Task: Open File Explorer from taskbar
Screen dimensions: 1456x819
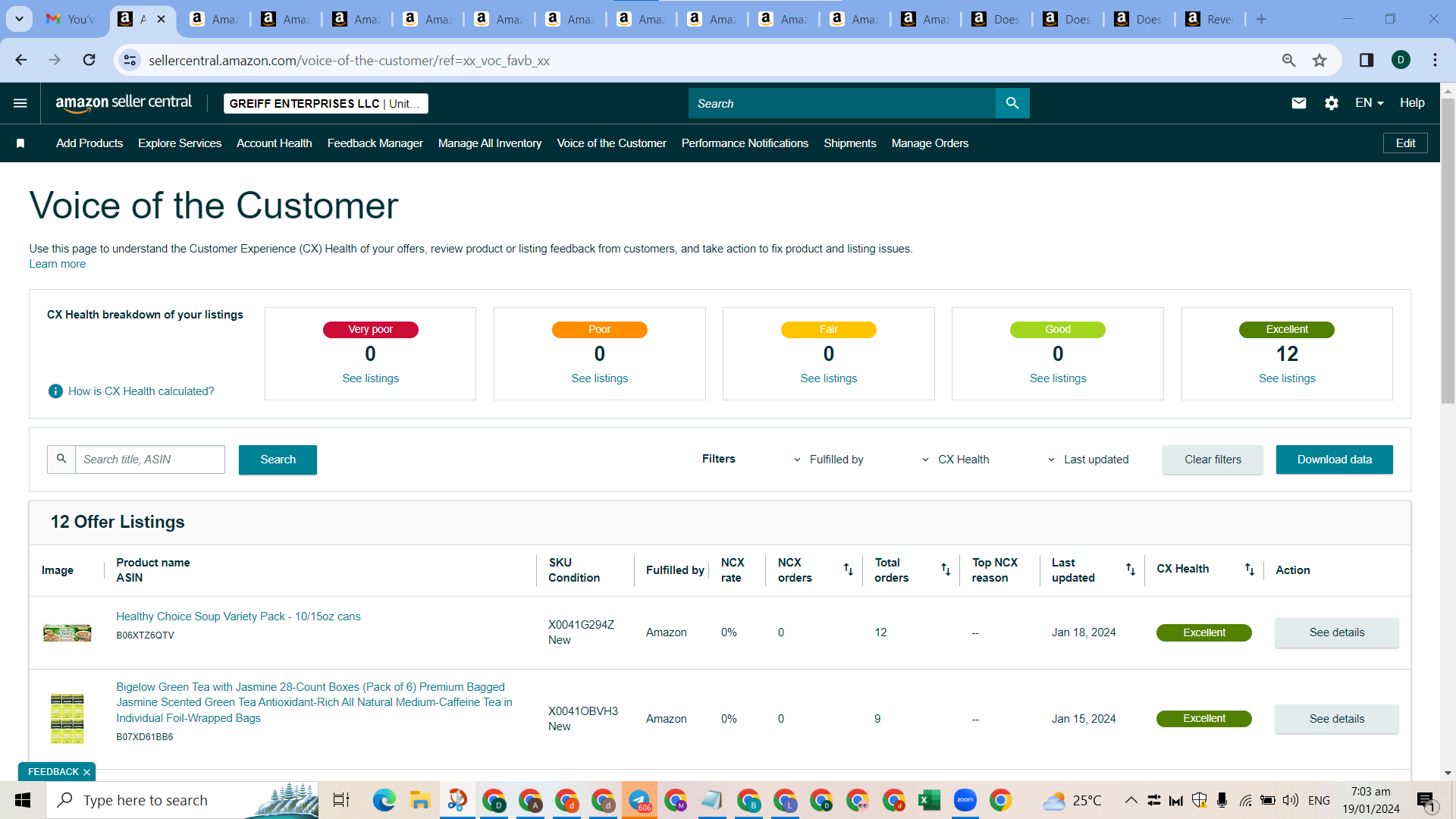Action: 420,800
